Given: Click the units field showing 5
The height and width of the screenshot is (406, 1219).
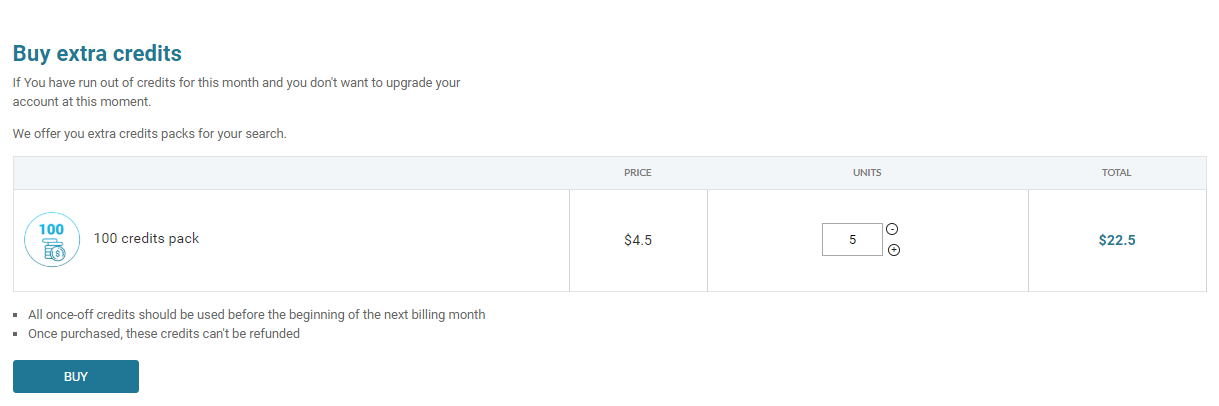Looking at the screenshot, I should (852, 239).
